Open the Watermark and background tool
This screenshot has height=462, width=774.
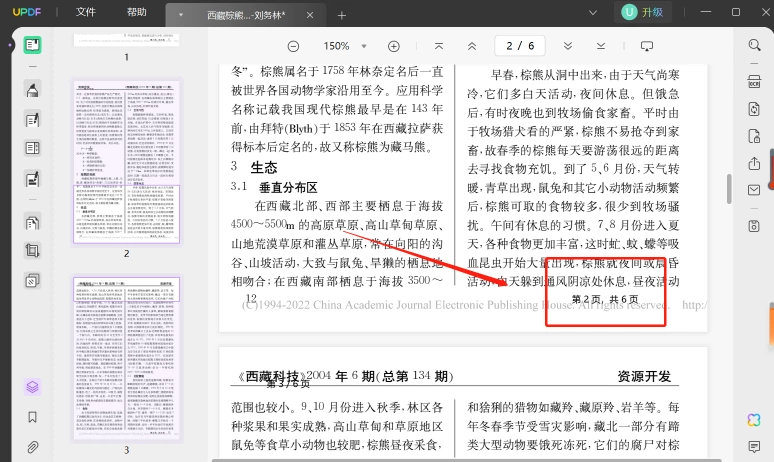(33, 280)
